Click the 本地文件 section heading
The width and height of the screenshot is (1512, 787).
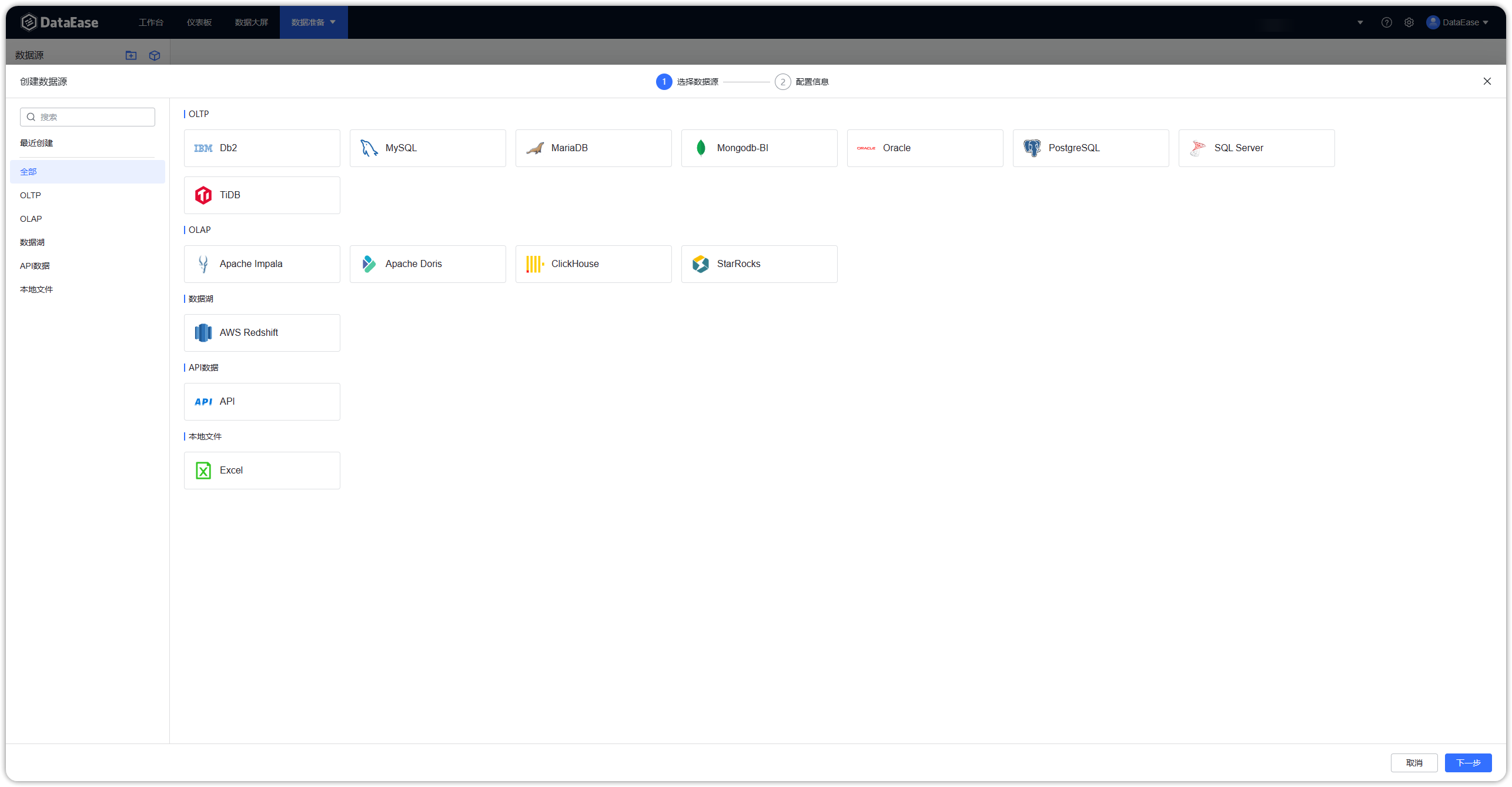[205, 436]
